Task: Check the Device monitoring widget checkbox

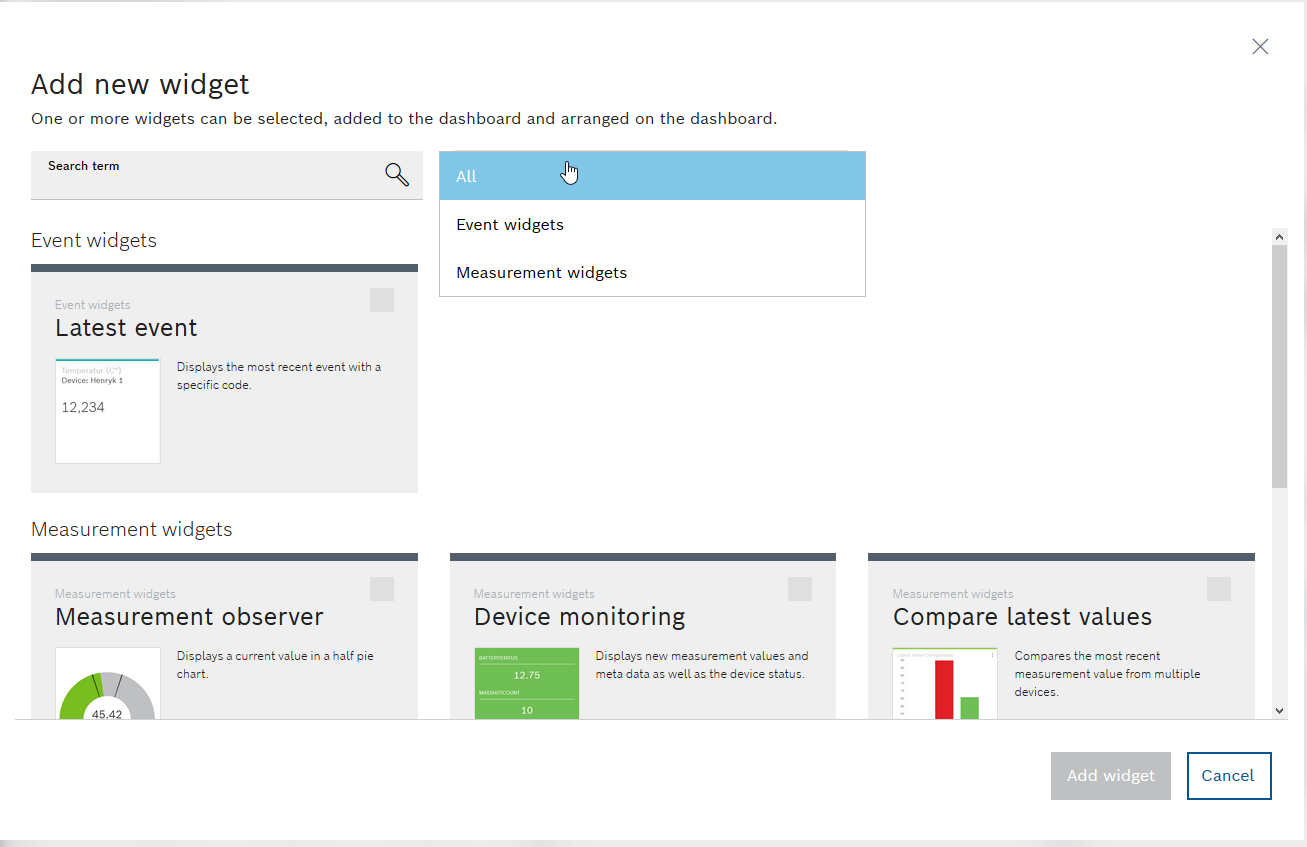Action: 799,589
